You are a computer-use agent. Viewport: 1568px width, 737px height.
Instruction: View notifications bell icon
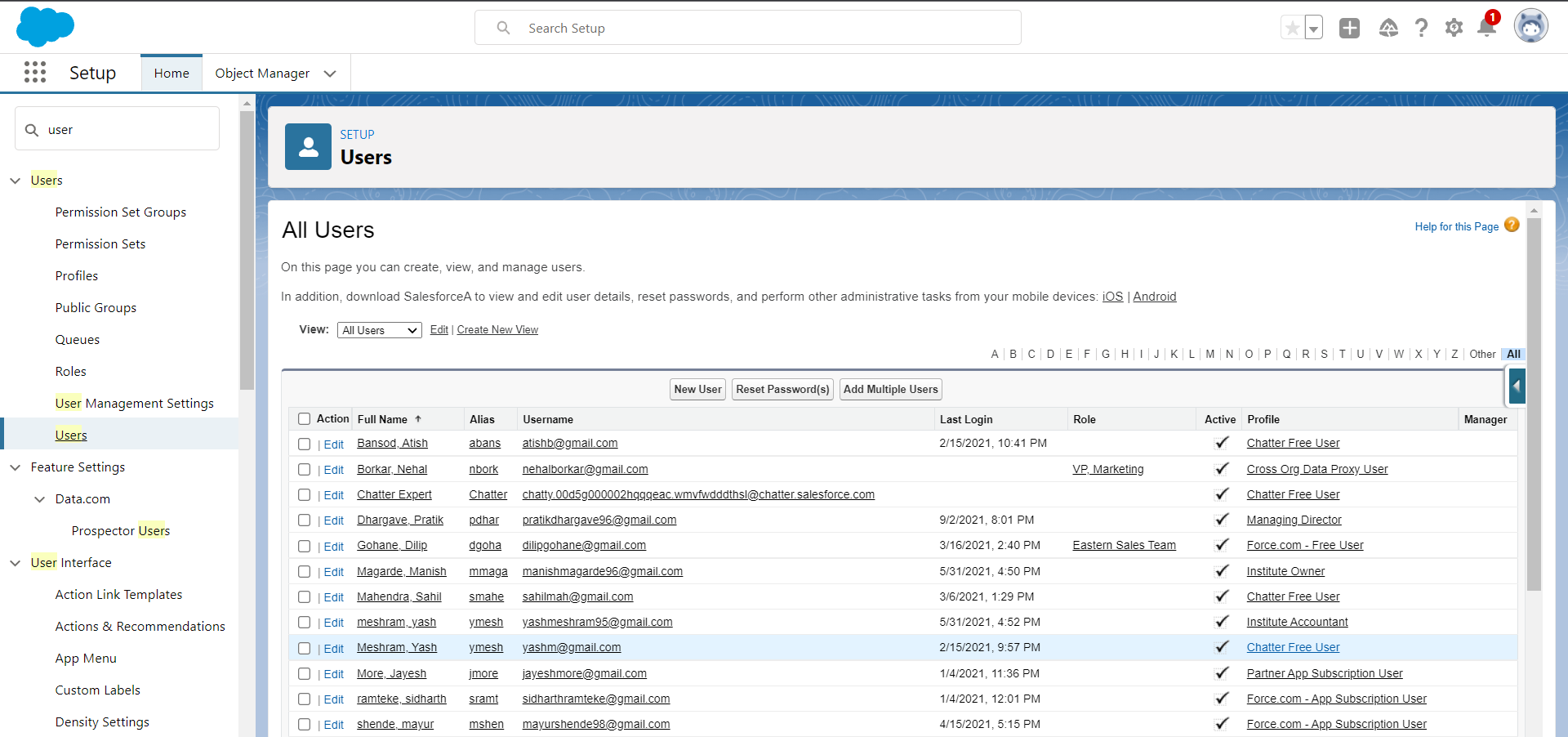[x=1486, y=29]
